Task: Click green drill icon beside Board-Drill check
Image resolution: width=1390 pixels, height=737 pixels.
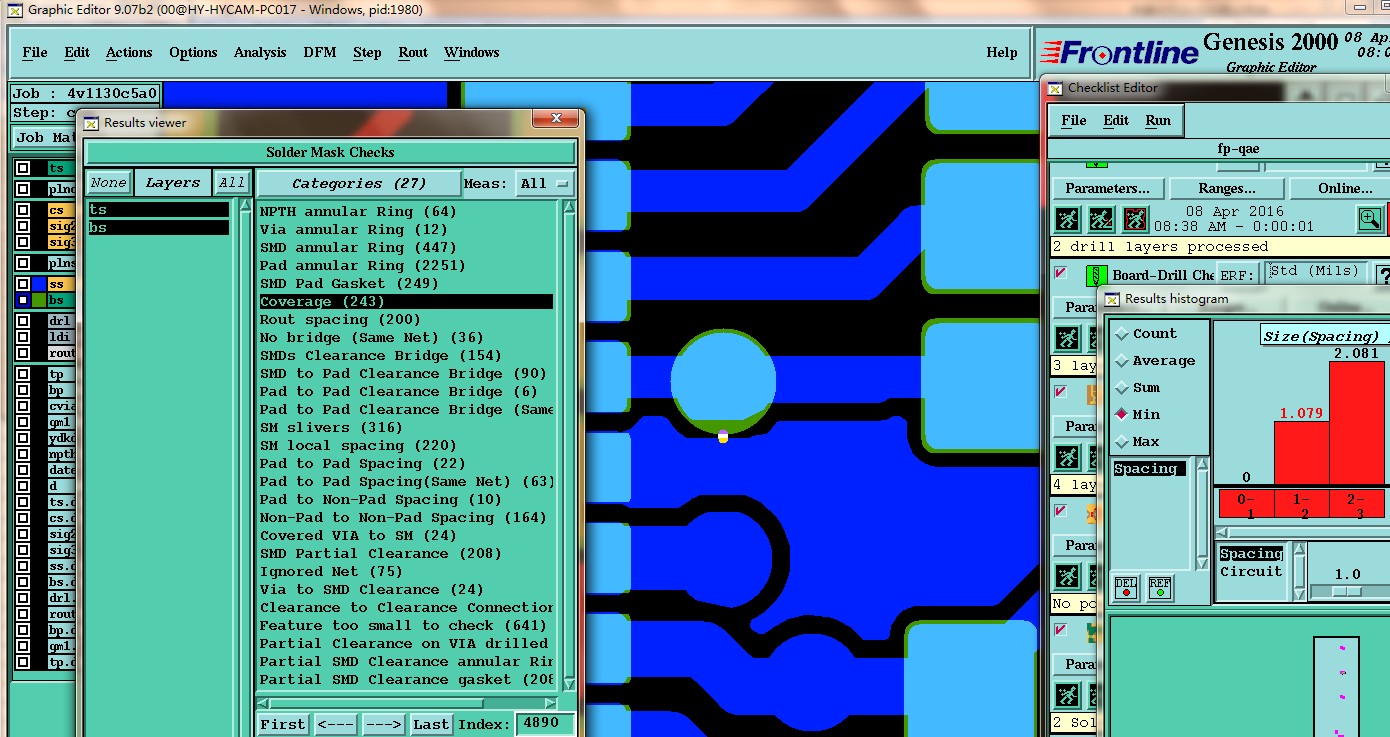Action: click(1096, 275)
